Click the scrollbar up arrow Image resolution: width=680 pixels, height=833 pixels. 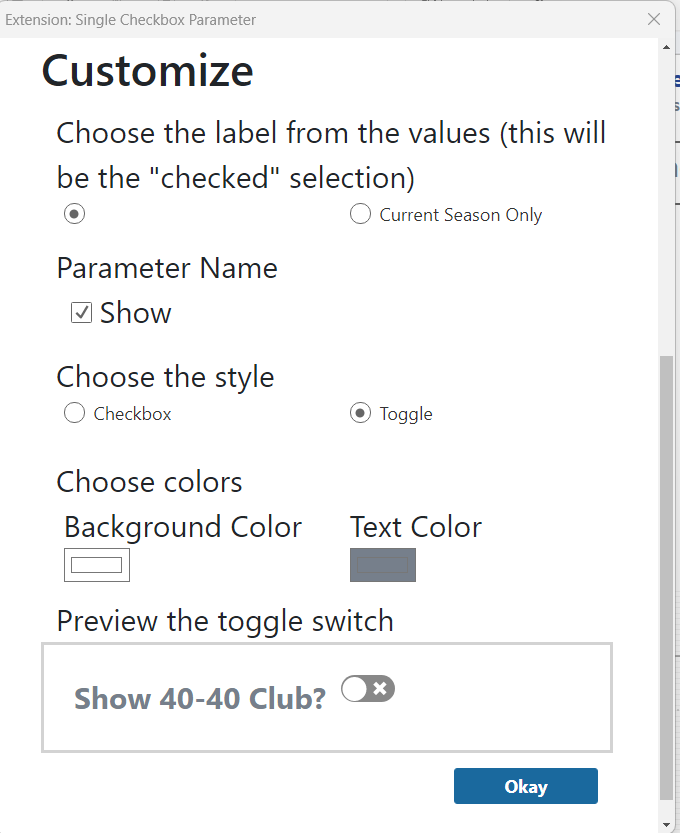(666, 47)
